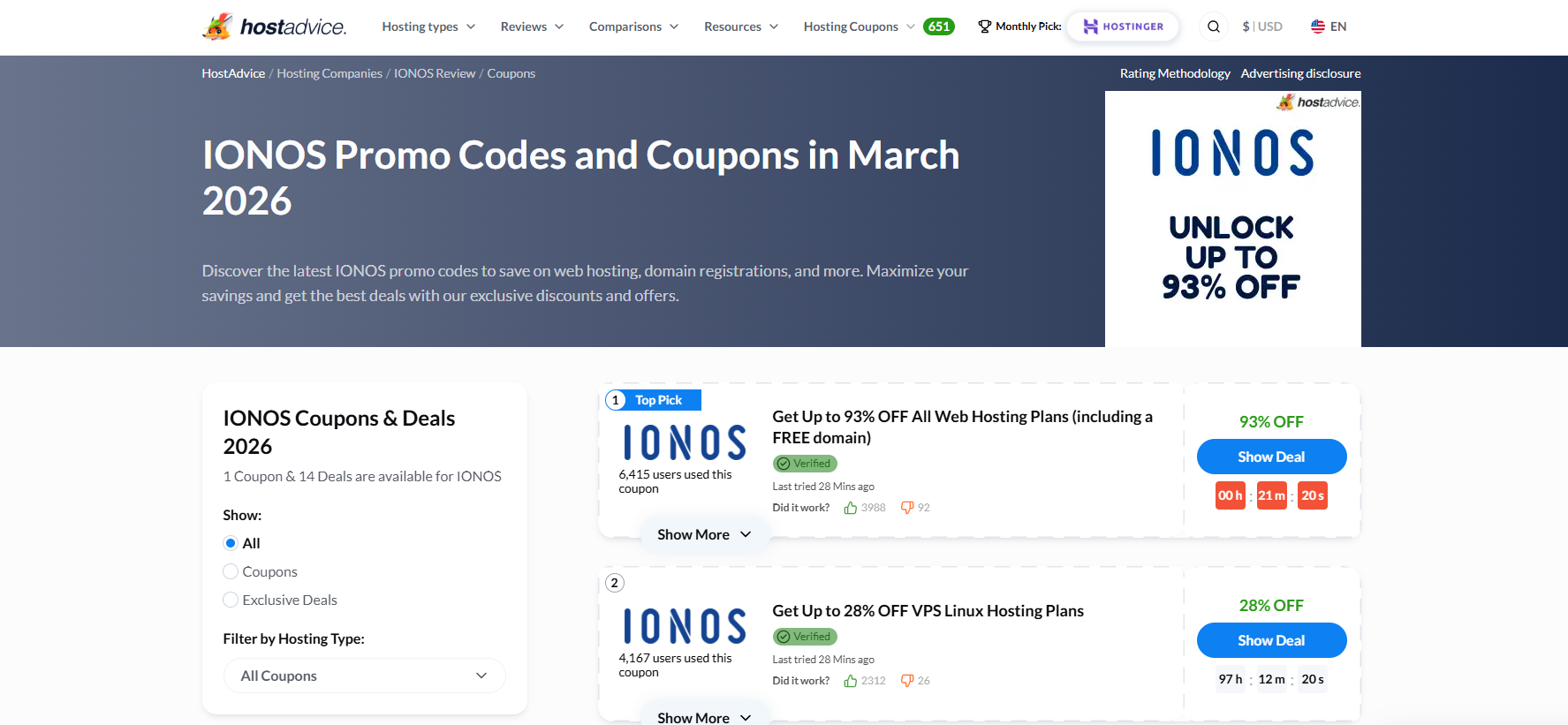Screen dimensions: 1568x725
Task: Thumbs down the 93% OFF deal
Action: coord(906,508)
